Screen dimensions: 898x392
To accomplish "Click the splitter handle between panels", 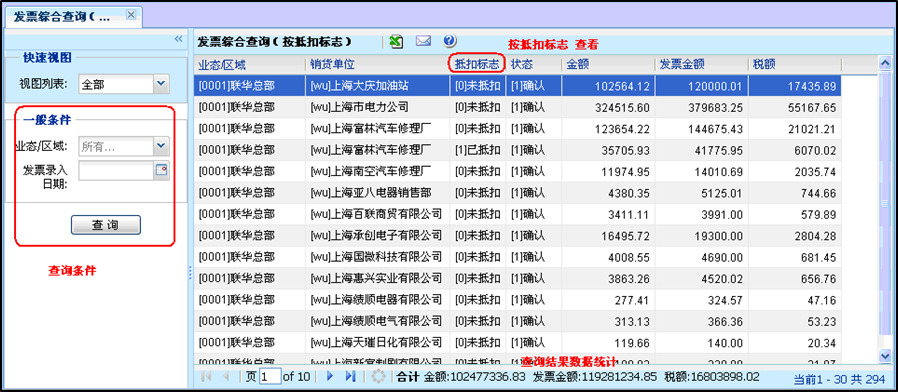I will (190, 273).
